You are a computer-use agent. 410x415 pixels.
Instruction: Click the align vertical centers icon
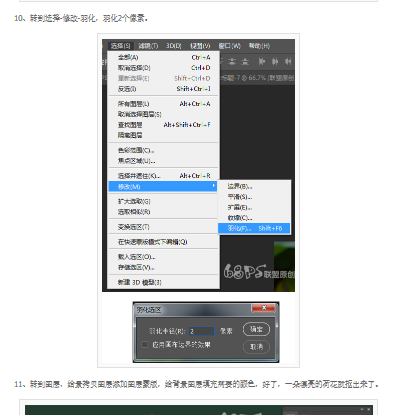point(232,62)
